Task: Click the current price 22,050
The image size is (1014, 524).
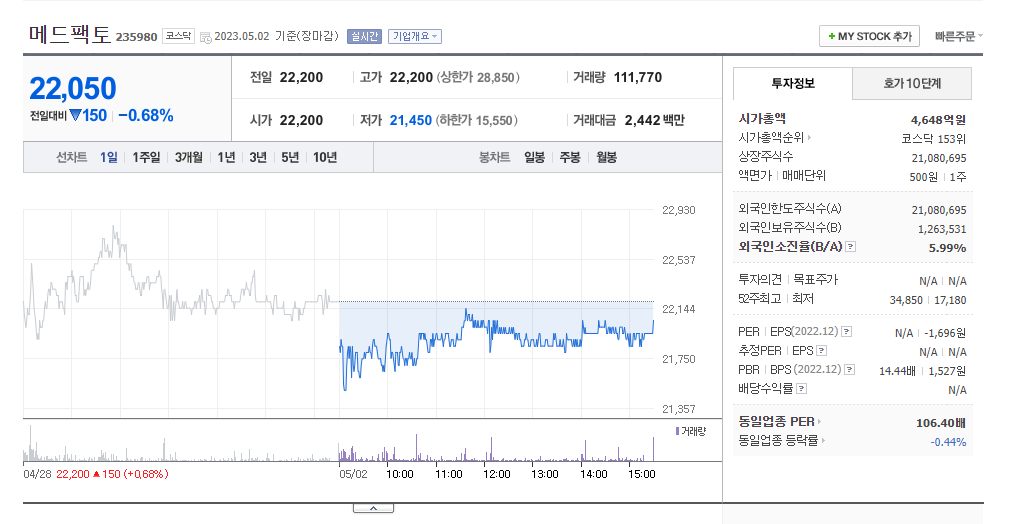Action: 72,89
